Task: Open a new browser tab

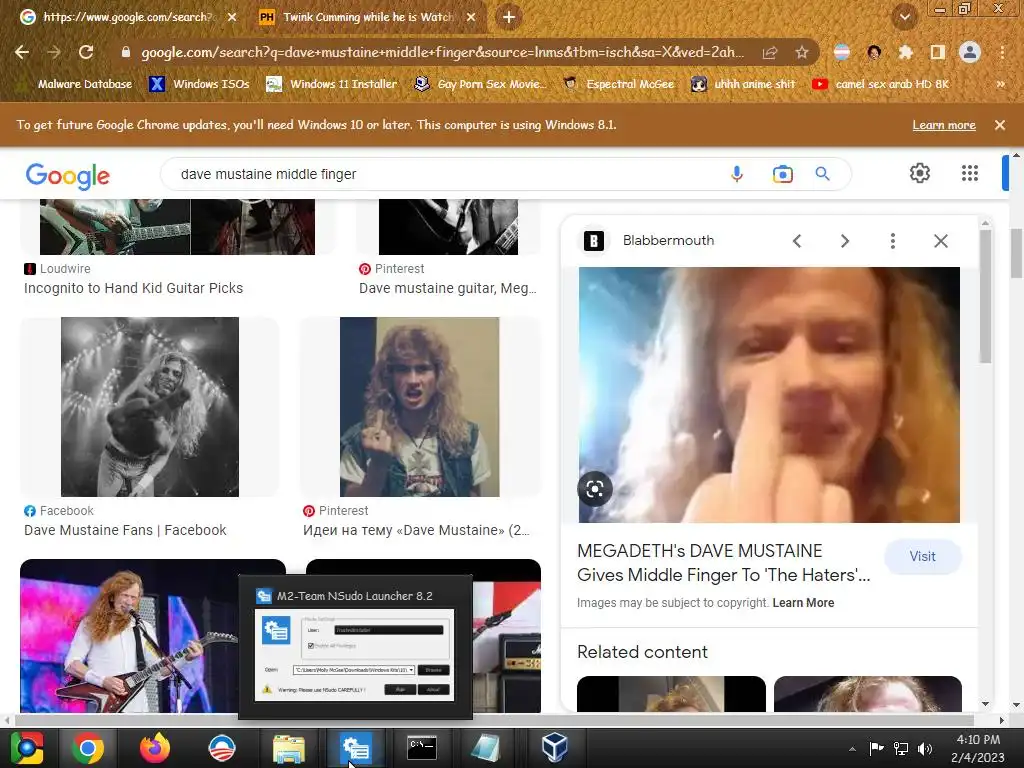Action: point(509,17)
